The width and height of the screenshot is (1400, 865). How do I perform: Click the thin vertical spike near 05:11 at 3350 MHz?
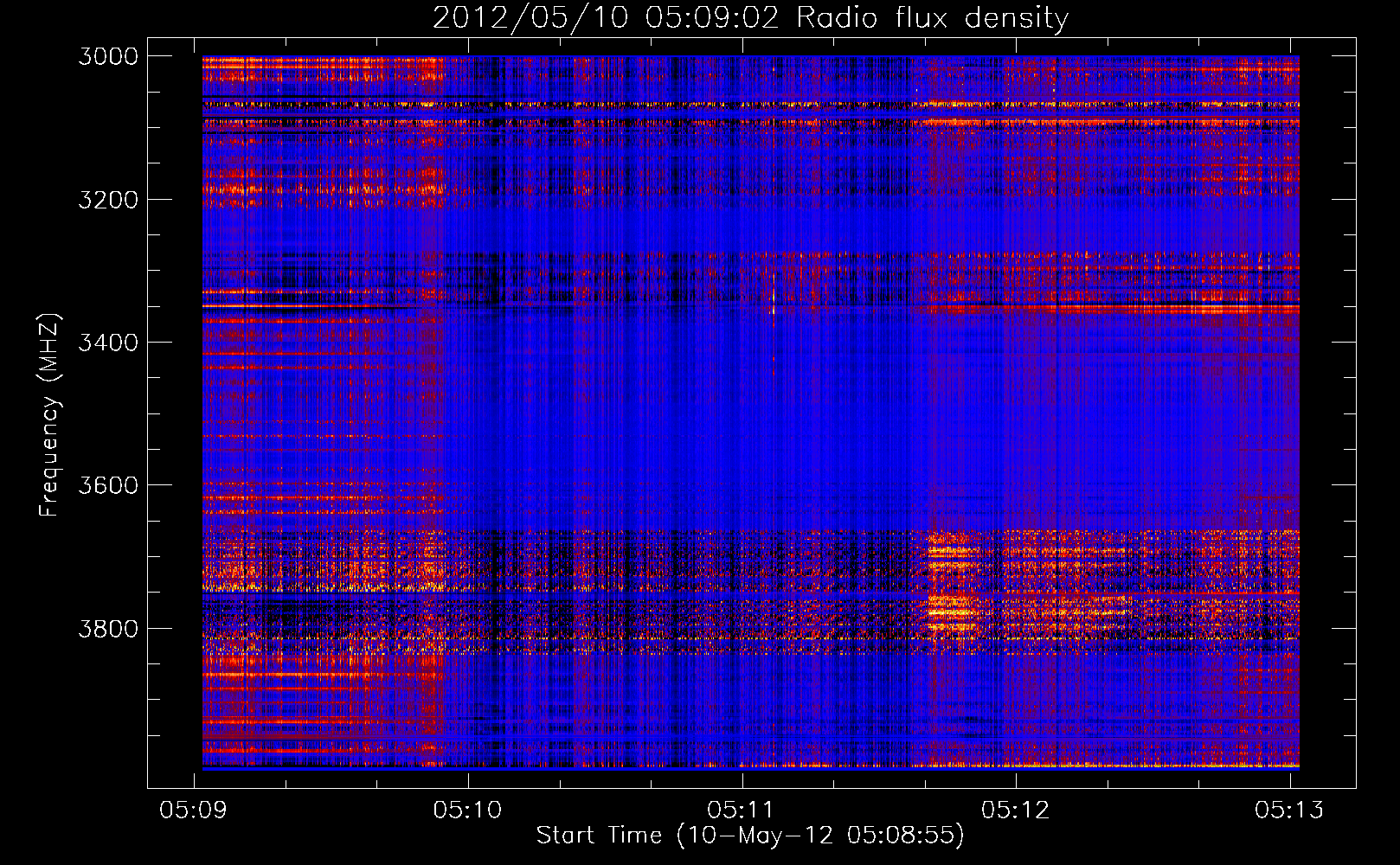pos(774,303)
